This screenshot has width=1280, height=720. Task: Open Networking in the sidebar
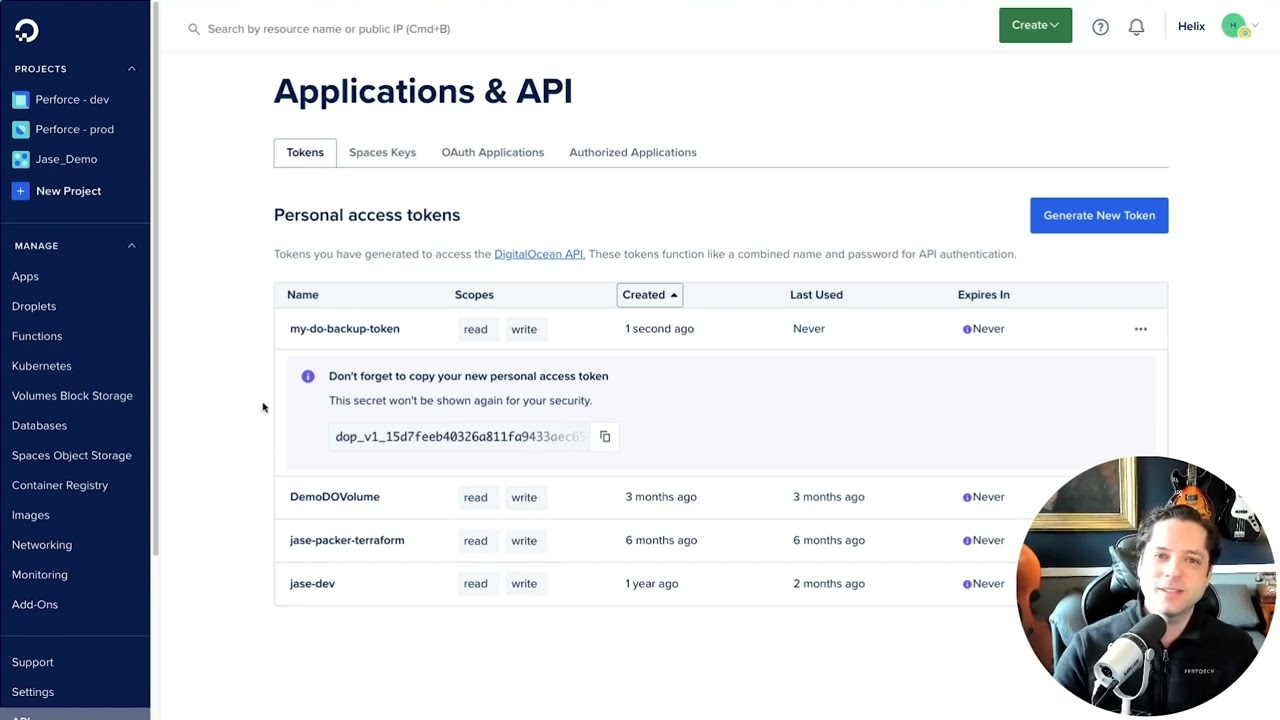pyautogui.click(x=42, y=545)
